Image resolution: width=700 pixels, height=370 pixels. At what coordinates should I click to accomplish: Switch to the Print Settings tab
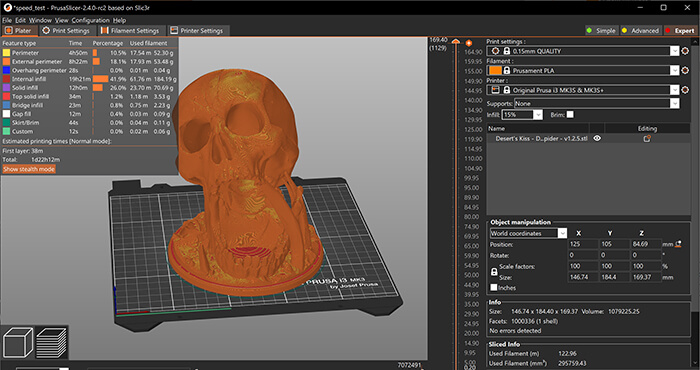pyautogui.click(x=67, y=31)
